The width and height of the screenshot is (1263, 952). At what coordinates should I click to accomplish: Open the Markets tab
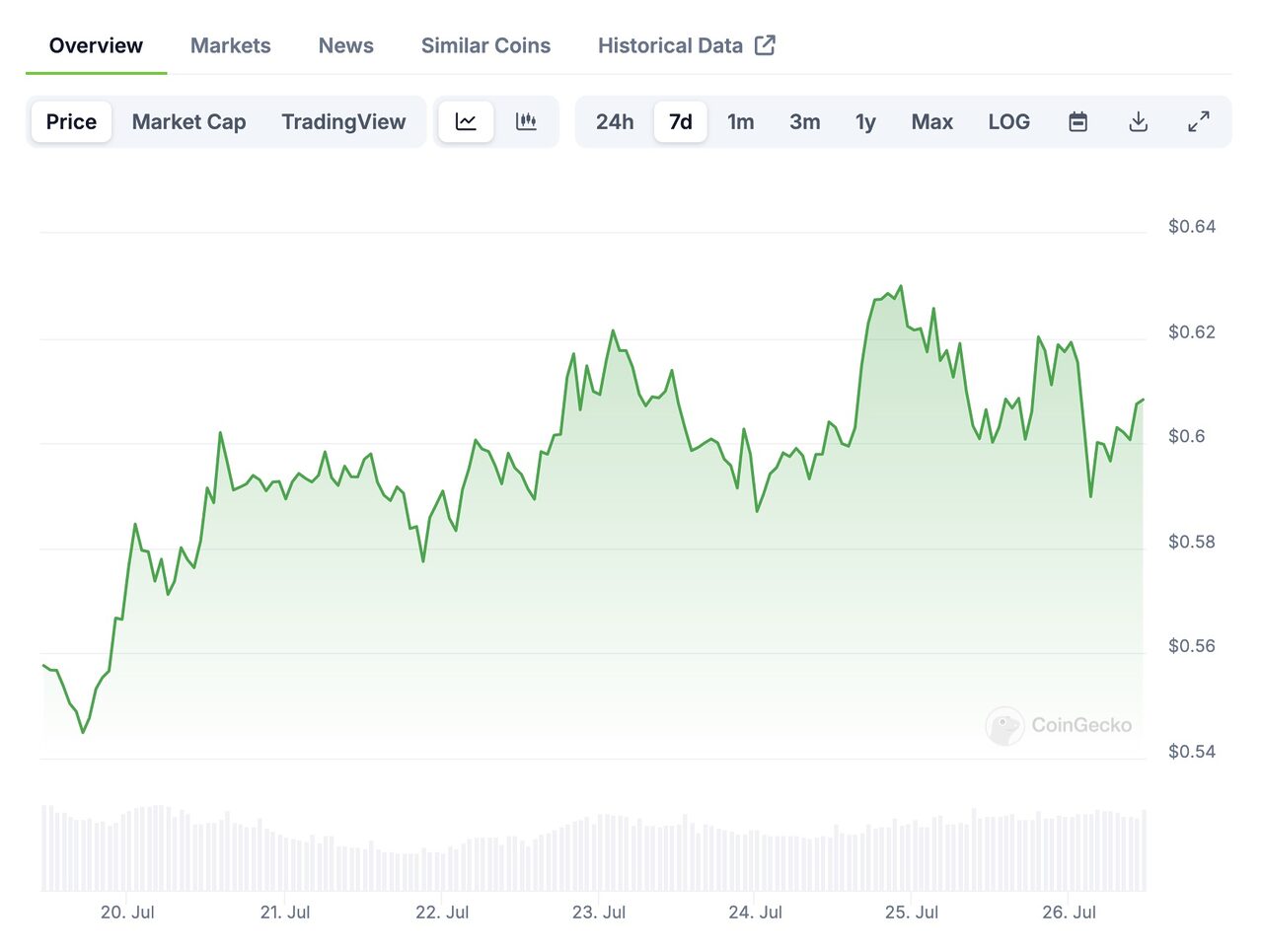230,45
